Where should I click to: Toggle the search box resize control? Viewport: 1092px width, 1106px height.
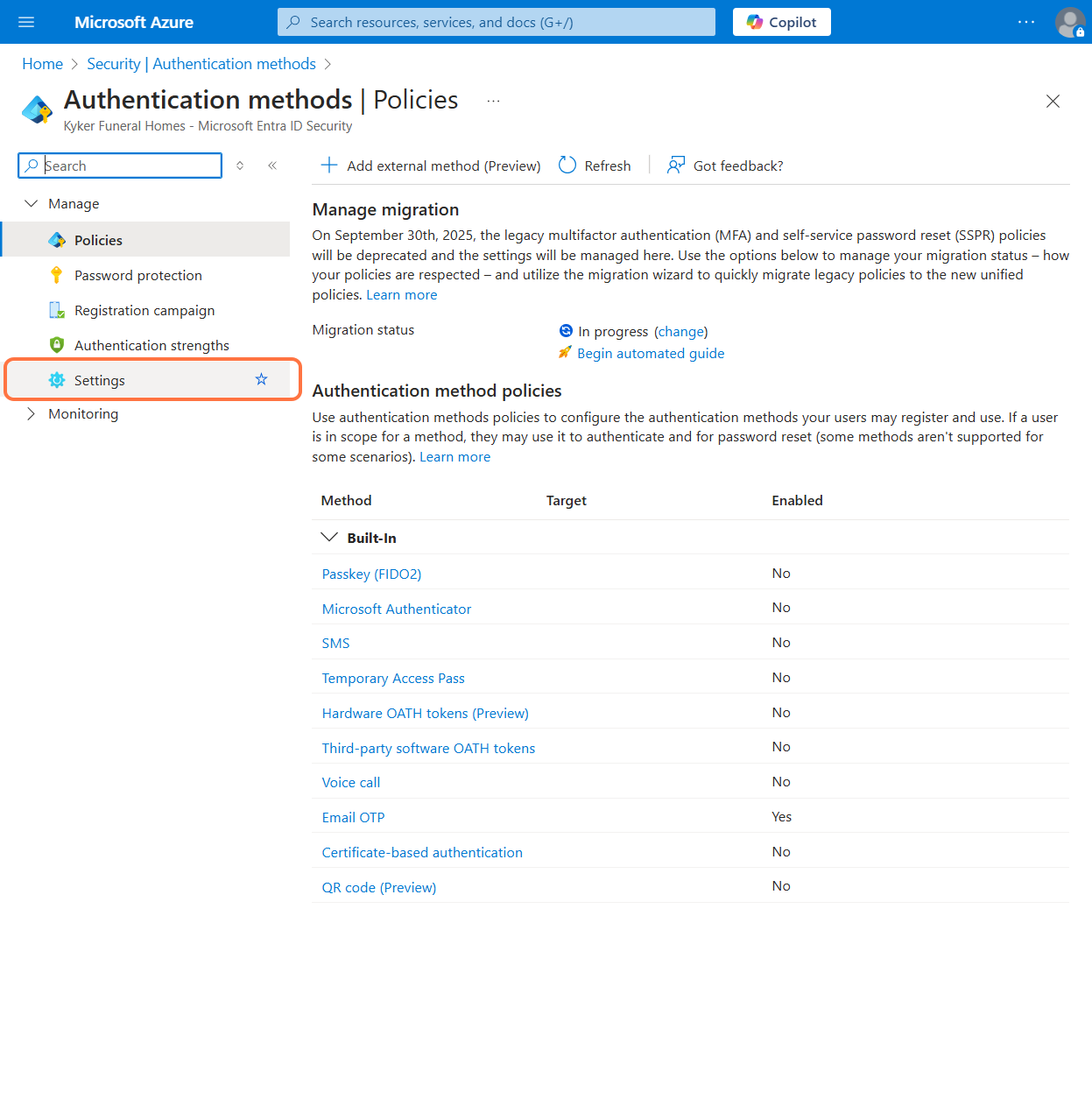[x=239, y=165]
